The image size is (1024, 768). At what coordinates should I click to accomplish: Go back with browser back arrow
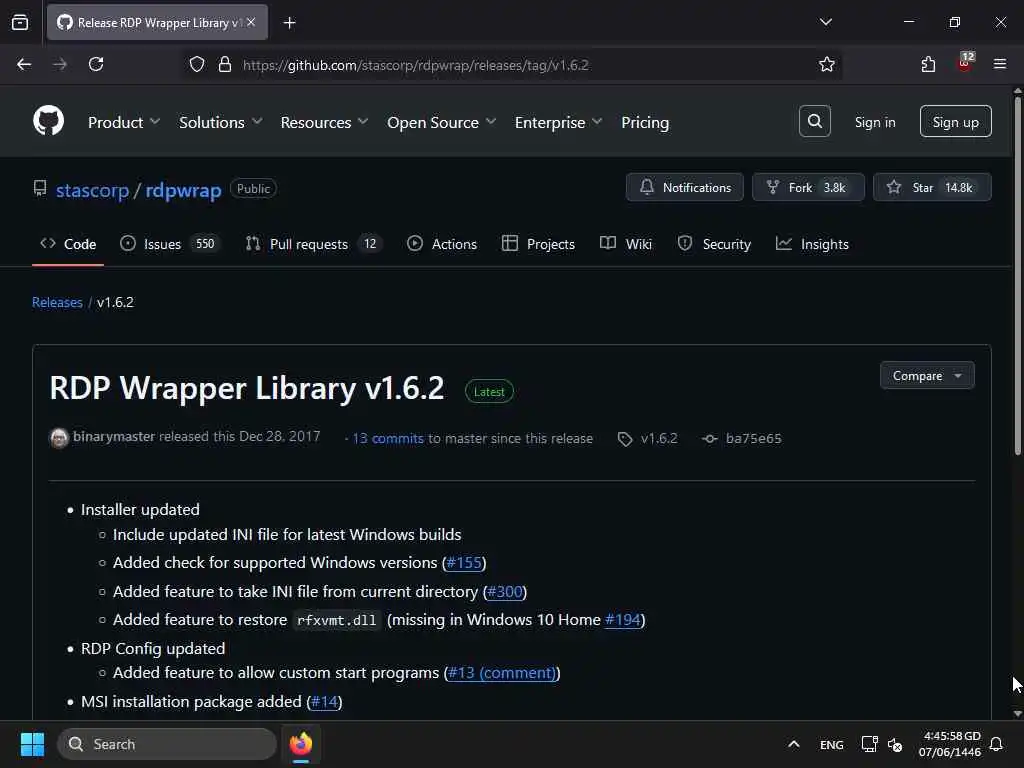(x=24, y=64)
